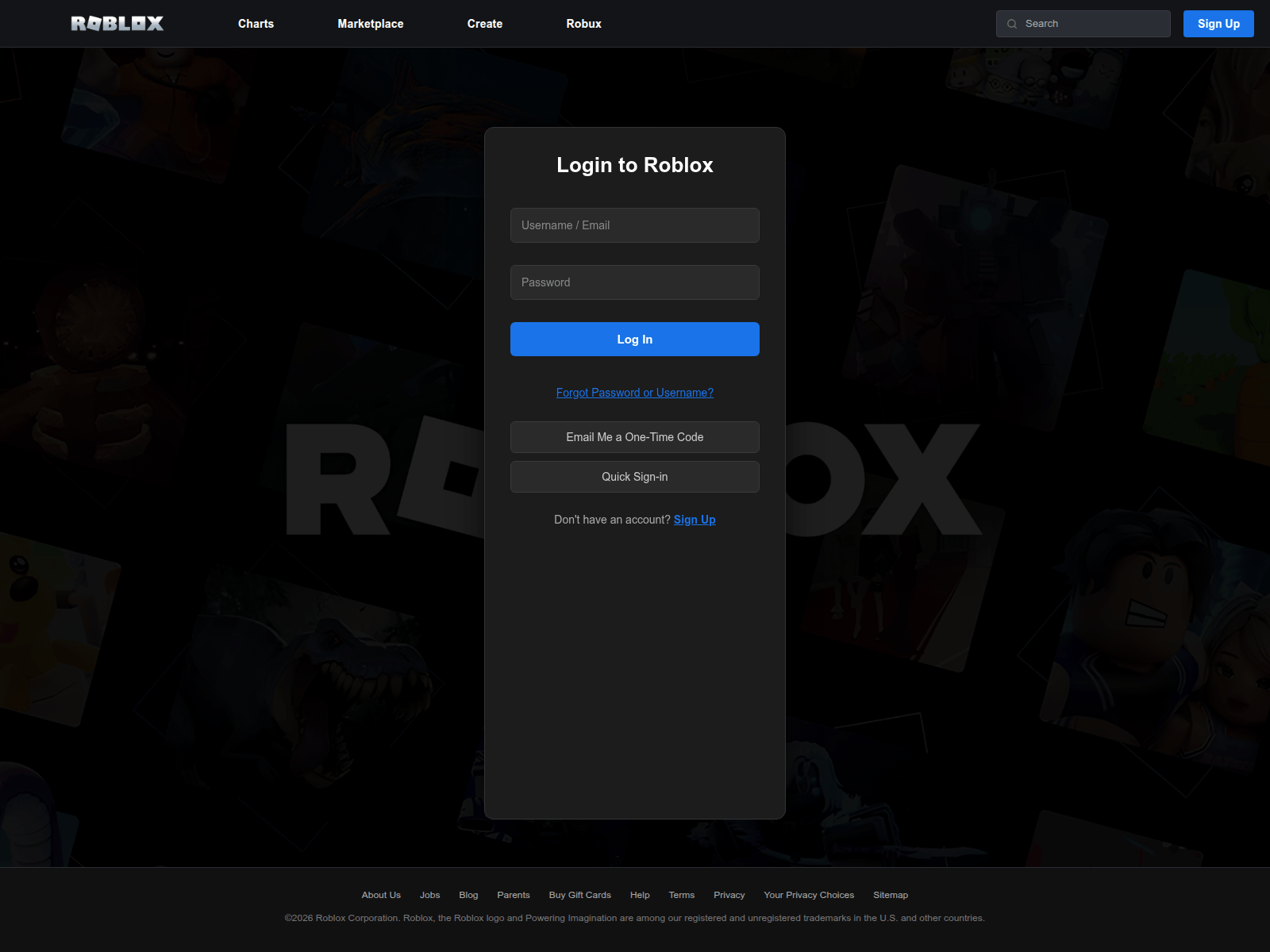Follow the Sign Up link below form
1270x952 pixels.
coord(695,520)
